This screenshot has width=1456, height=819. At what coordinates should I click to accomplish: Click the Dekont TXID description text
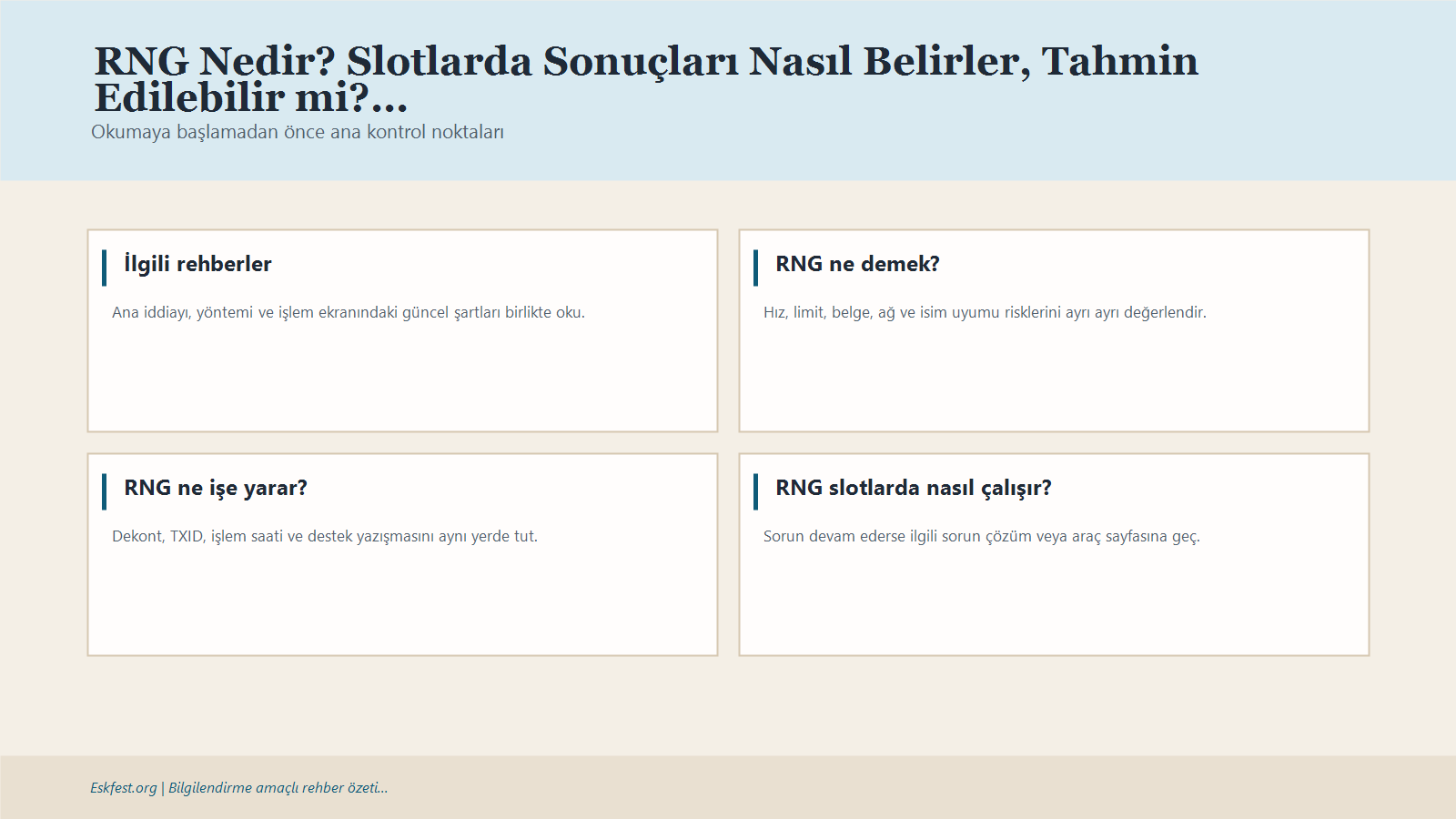point(325,536)
